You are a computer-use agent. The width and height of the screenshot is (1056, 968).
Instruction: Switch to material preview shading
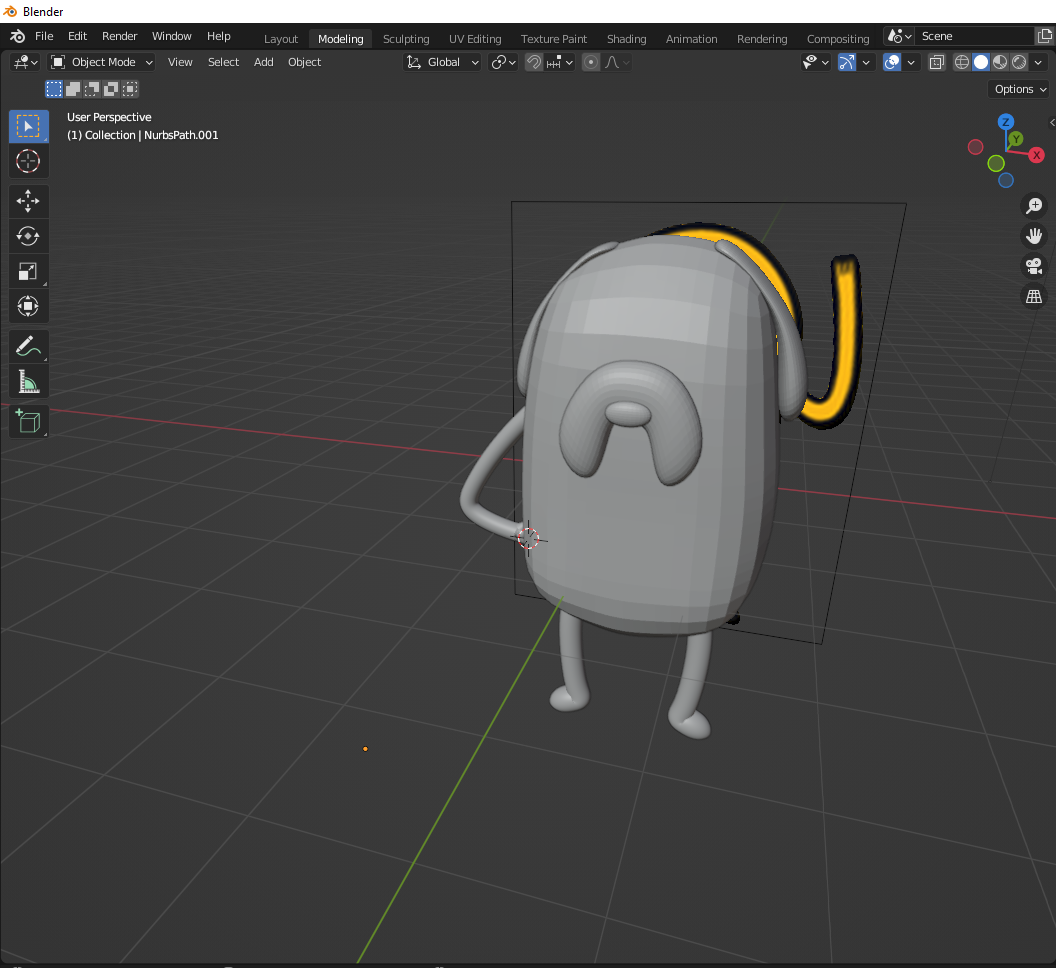tap(1000, 63)
